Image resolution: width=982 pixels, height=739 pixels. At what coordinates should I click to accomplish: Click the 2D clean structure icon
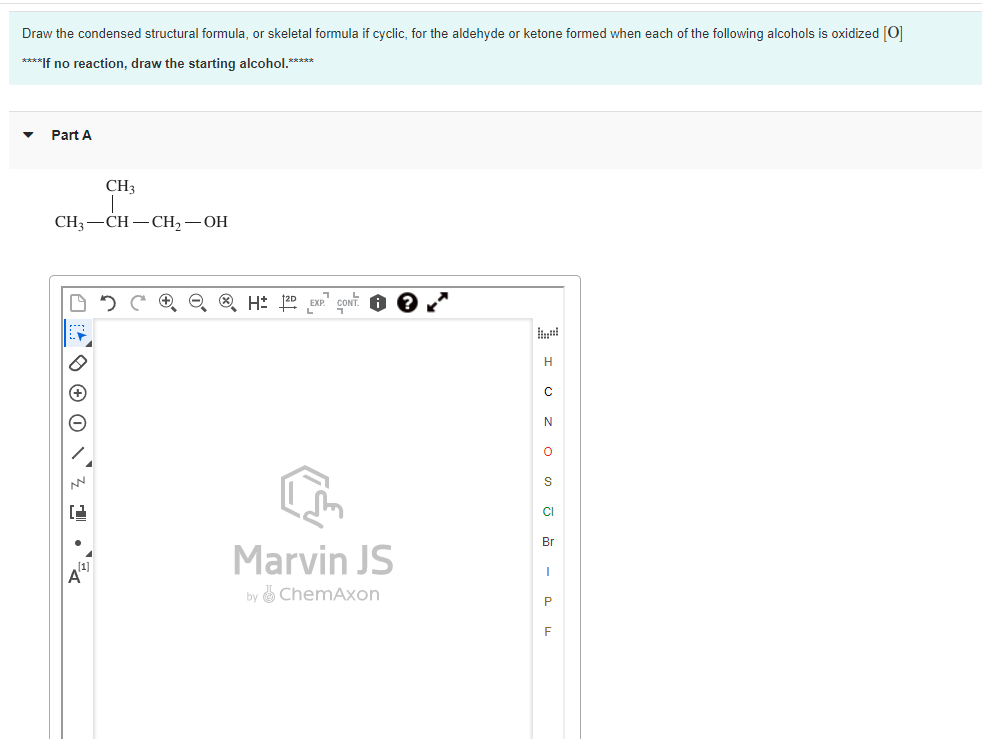click(x=287, y=302)
